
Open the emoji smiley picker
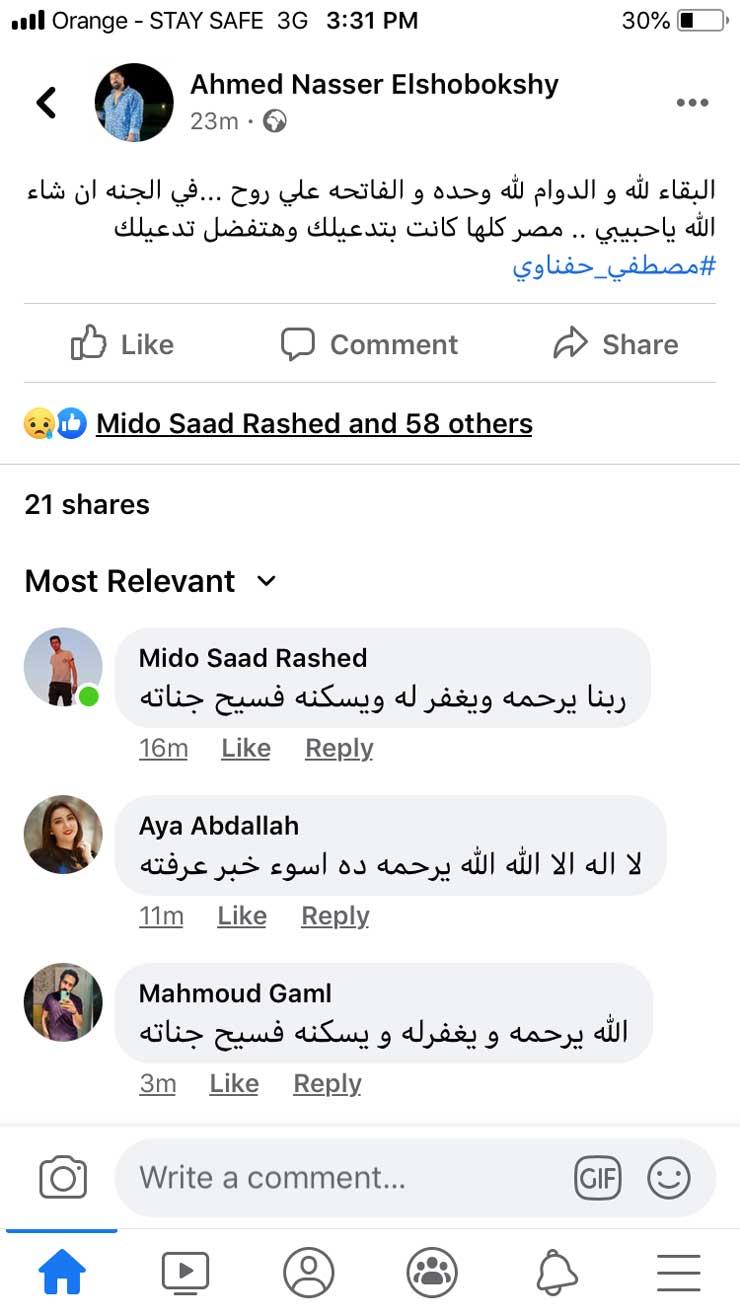(669, 1178)
